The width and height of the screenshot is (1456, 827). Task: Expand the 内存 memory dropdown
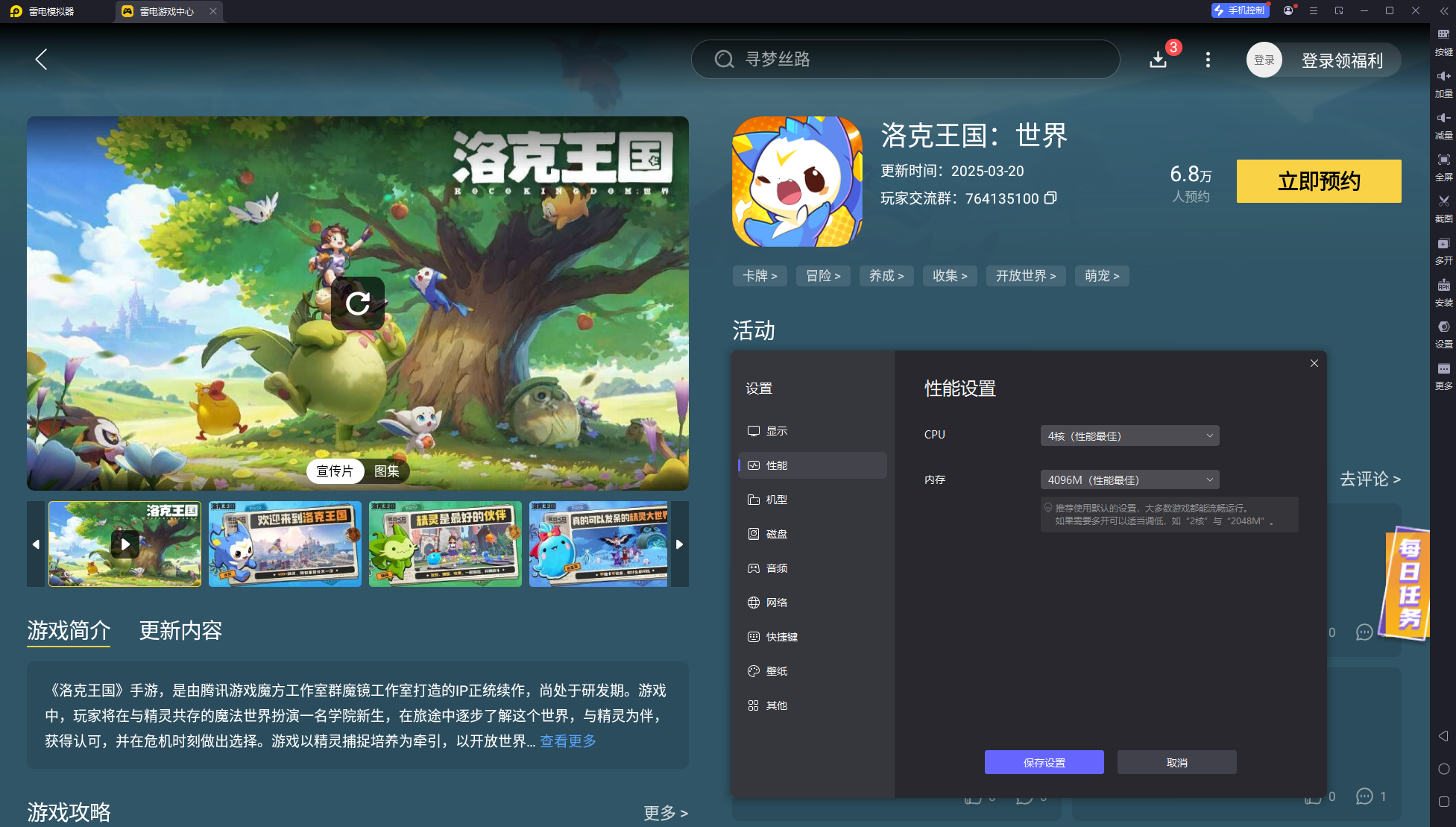coord(1129,479)
